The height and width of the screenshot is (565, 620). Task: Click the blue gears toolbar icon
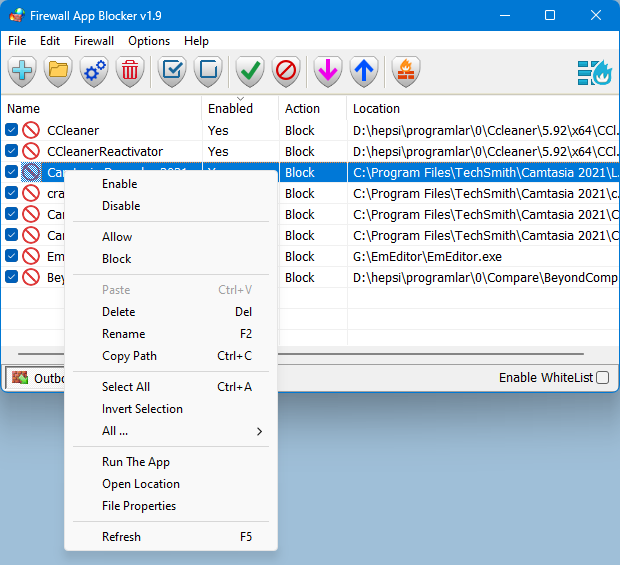(x=94, y=71)
